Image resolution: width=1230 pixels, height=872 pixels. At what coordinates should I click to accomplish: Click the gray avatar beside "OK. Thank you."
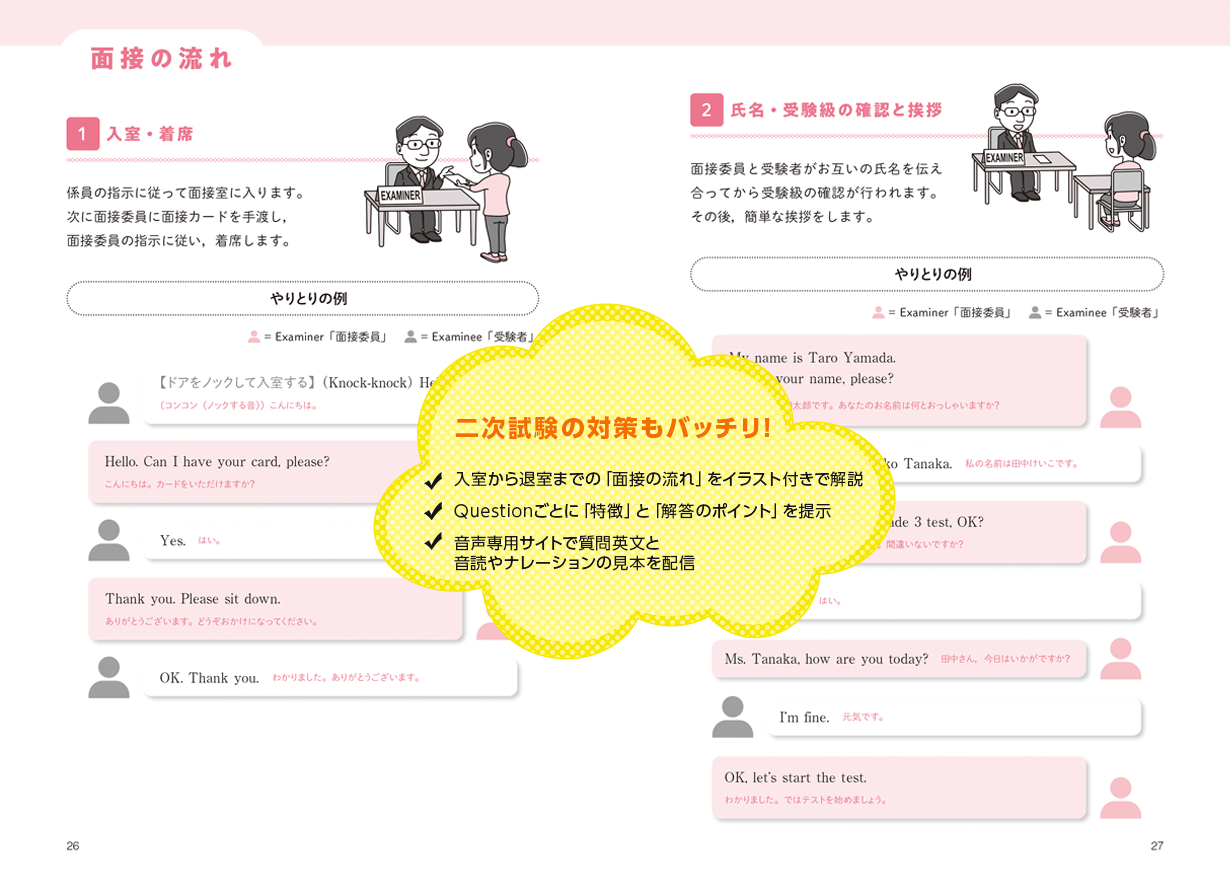point(109,677)
